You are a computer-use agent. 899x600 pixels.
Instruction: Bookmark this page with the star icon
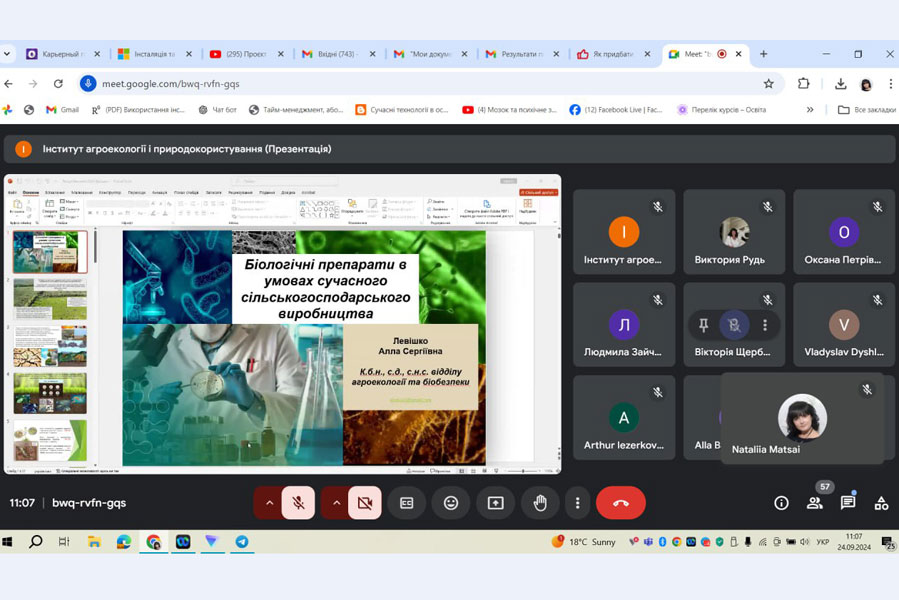[x=768, y=84]
